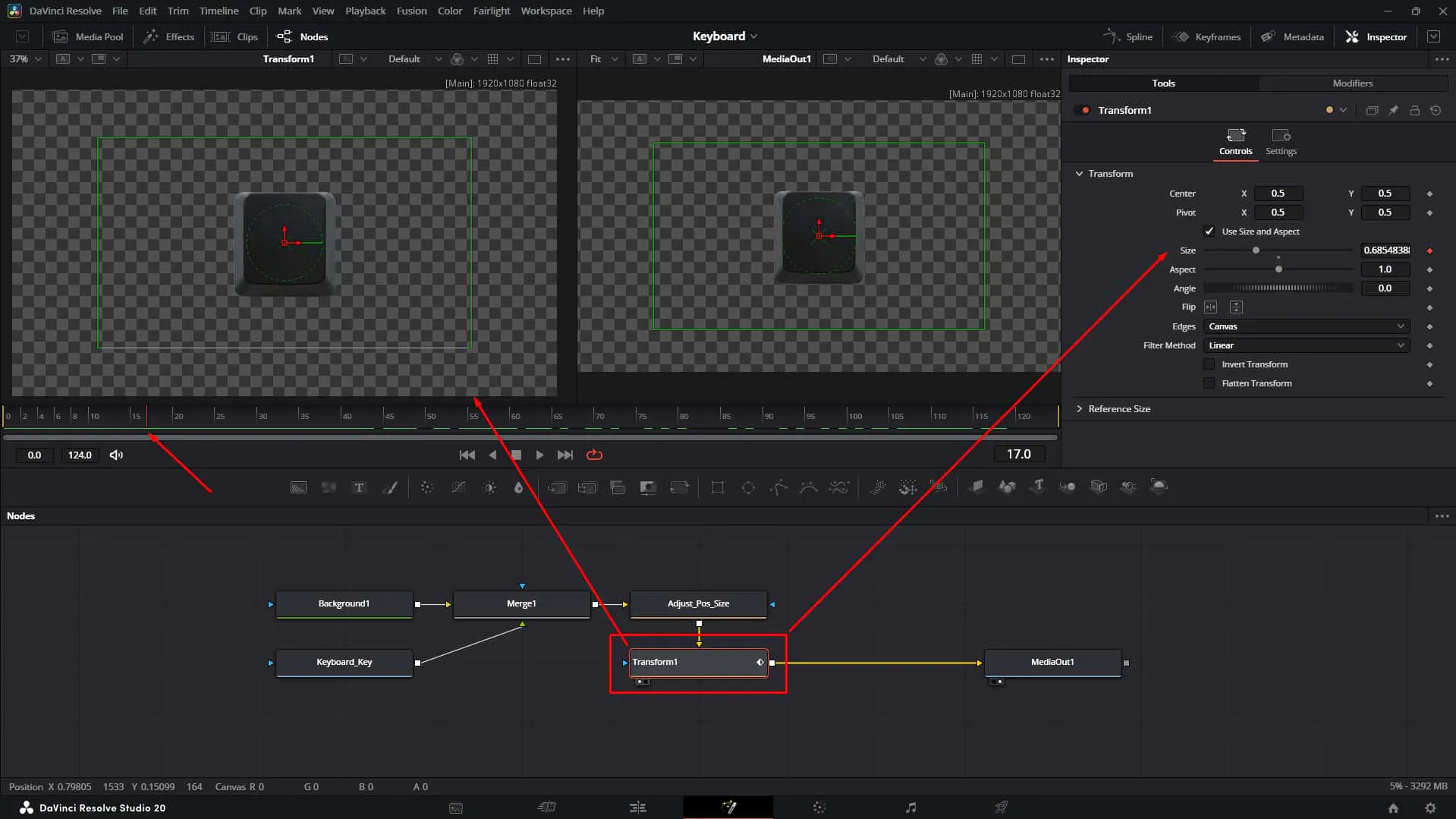
Task: Open the Fit zoom dropdown in right viewer
Action: coord(604,59)
